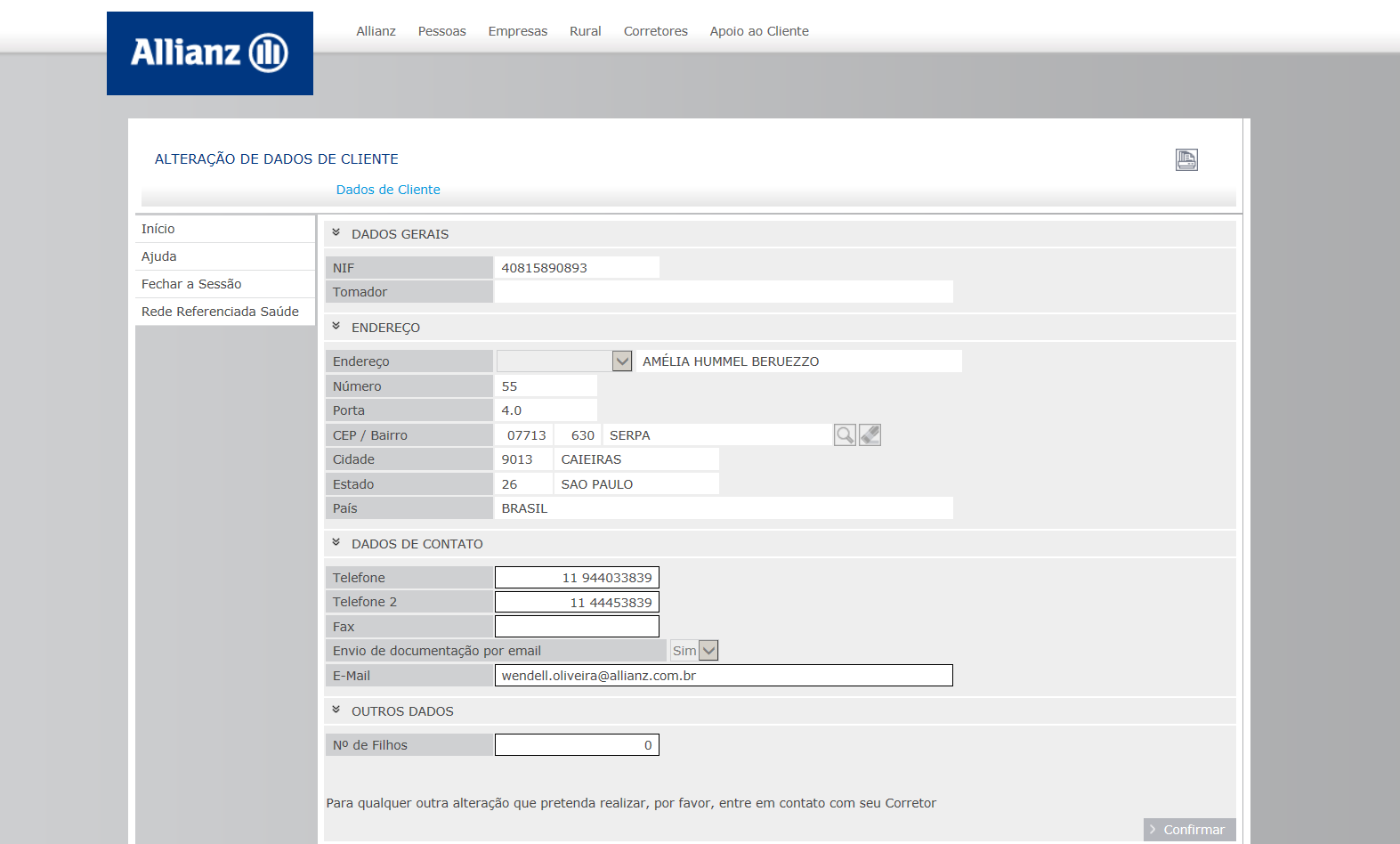Click the DADOS GERAIS section title
Image resolution: width=1400 pixels, height=844 pixels.
400,234
